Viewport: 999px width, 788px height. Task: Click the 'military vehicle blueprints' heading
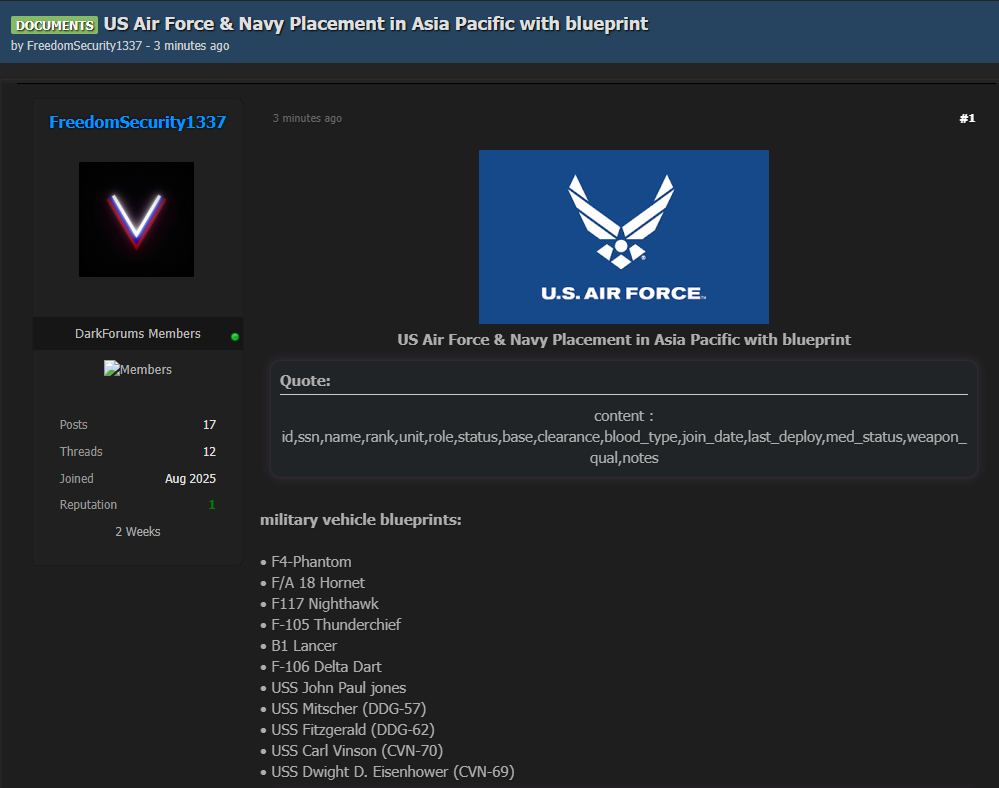360,520
